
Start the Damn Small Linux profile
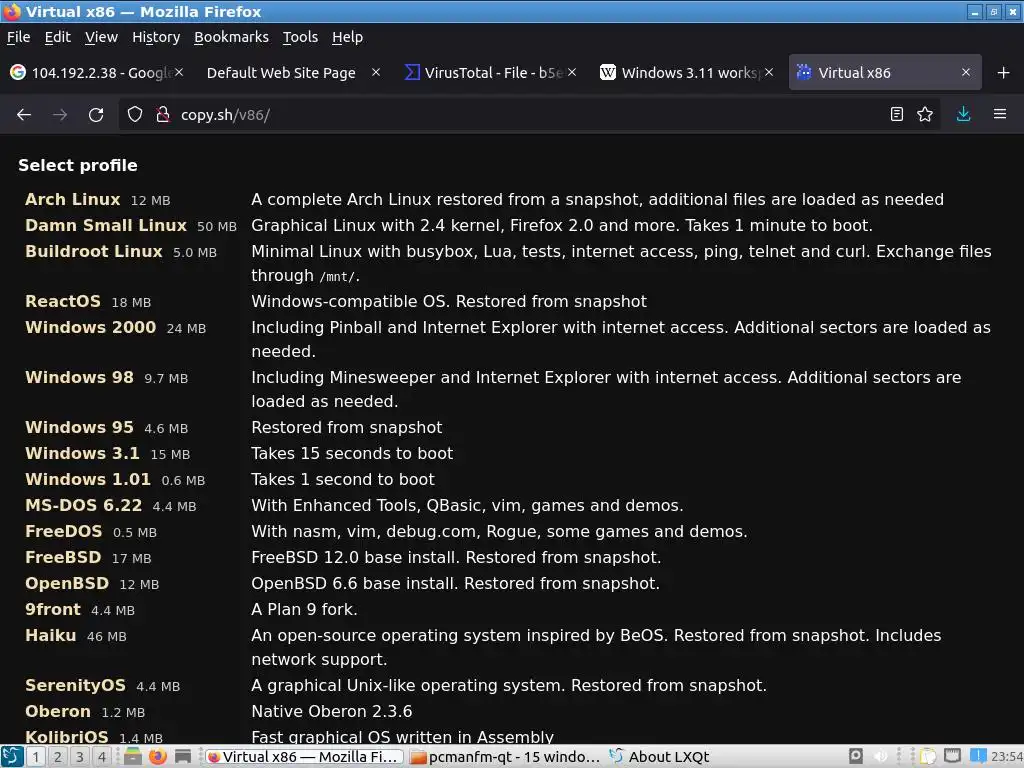point(106,225)
